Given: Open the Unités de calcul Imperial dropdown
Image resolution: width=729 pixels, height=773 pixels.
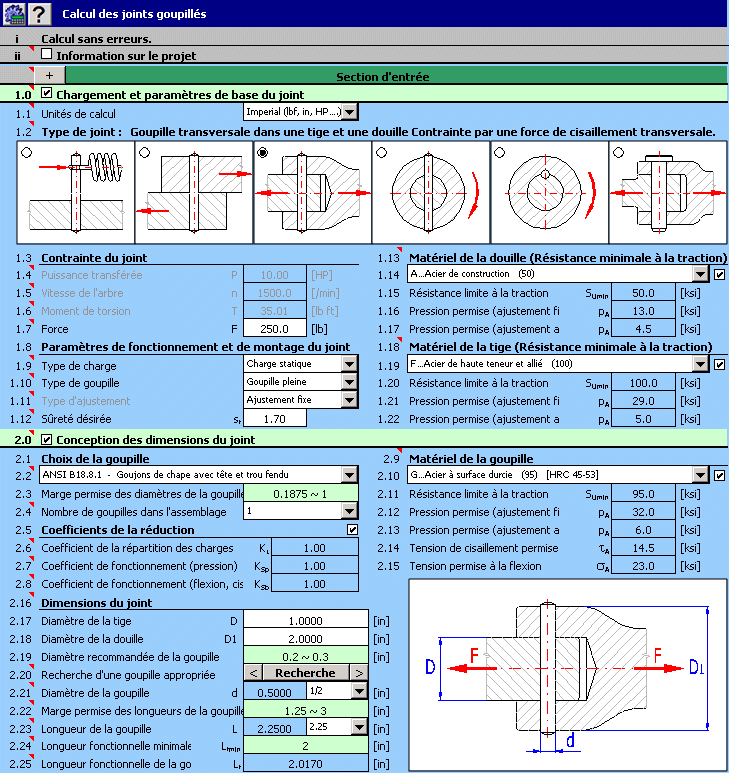Looking at the screenshot, I should [349, 112].
